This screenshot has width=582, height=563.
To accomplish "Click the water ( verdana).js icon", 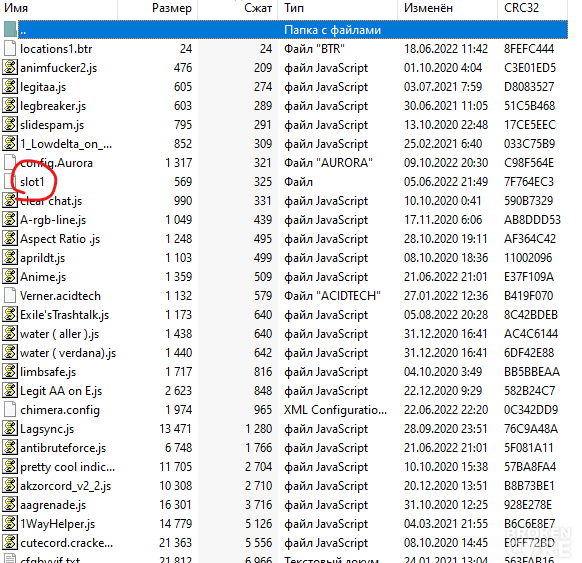I will (10, 353).
